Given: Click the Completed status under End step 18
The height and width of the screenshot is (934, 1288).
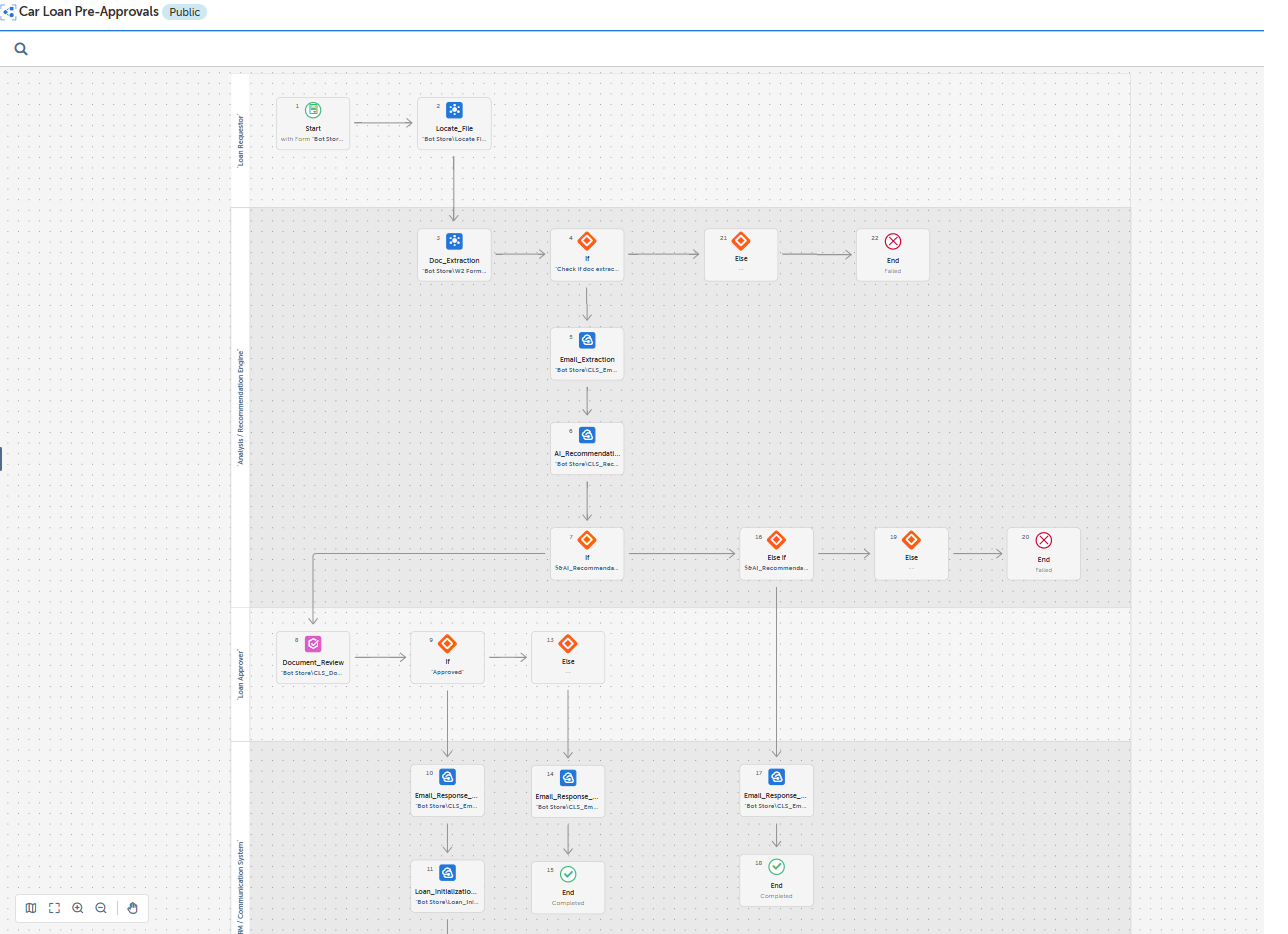Looking at the screenshot, I should [776, 896].
